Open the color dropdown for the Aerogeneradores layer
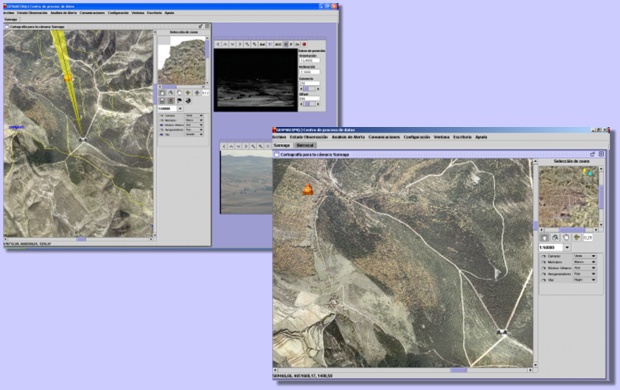The width and height of the screenshot is (620, 390). pyautogui.click(x=584, y=274)
